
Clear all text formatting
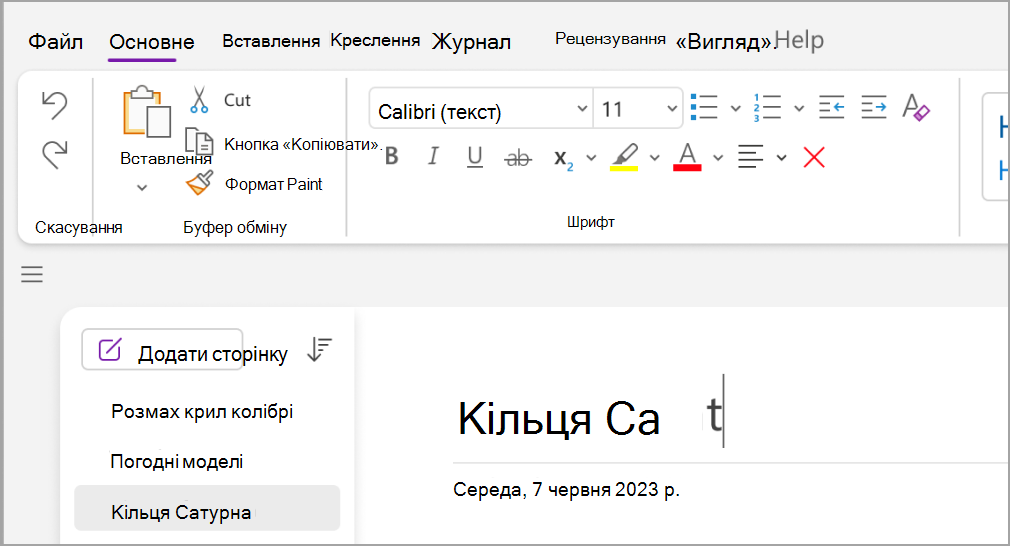coord(916,107)
